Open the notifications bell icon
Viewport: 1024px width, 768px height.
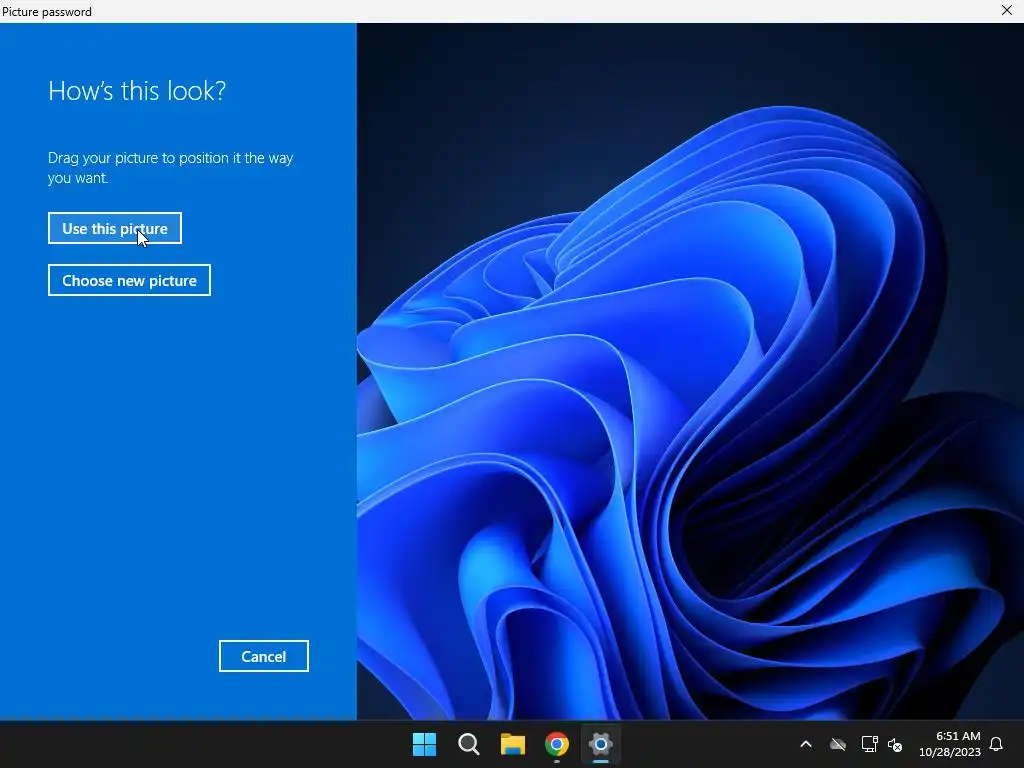click(996, 744)
